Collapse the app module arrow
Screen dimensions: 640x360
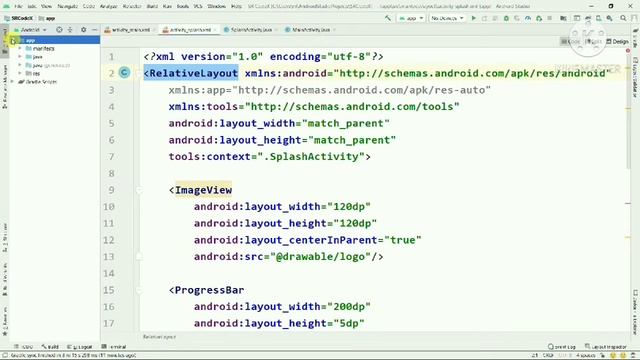tap(13, 40)
